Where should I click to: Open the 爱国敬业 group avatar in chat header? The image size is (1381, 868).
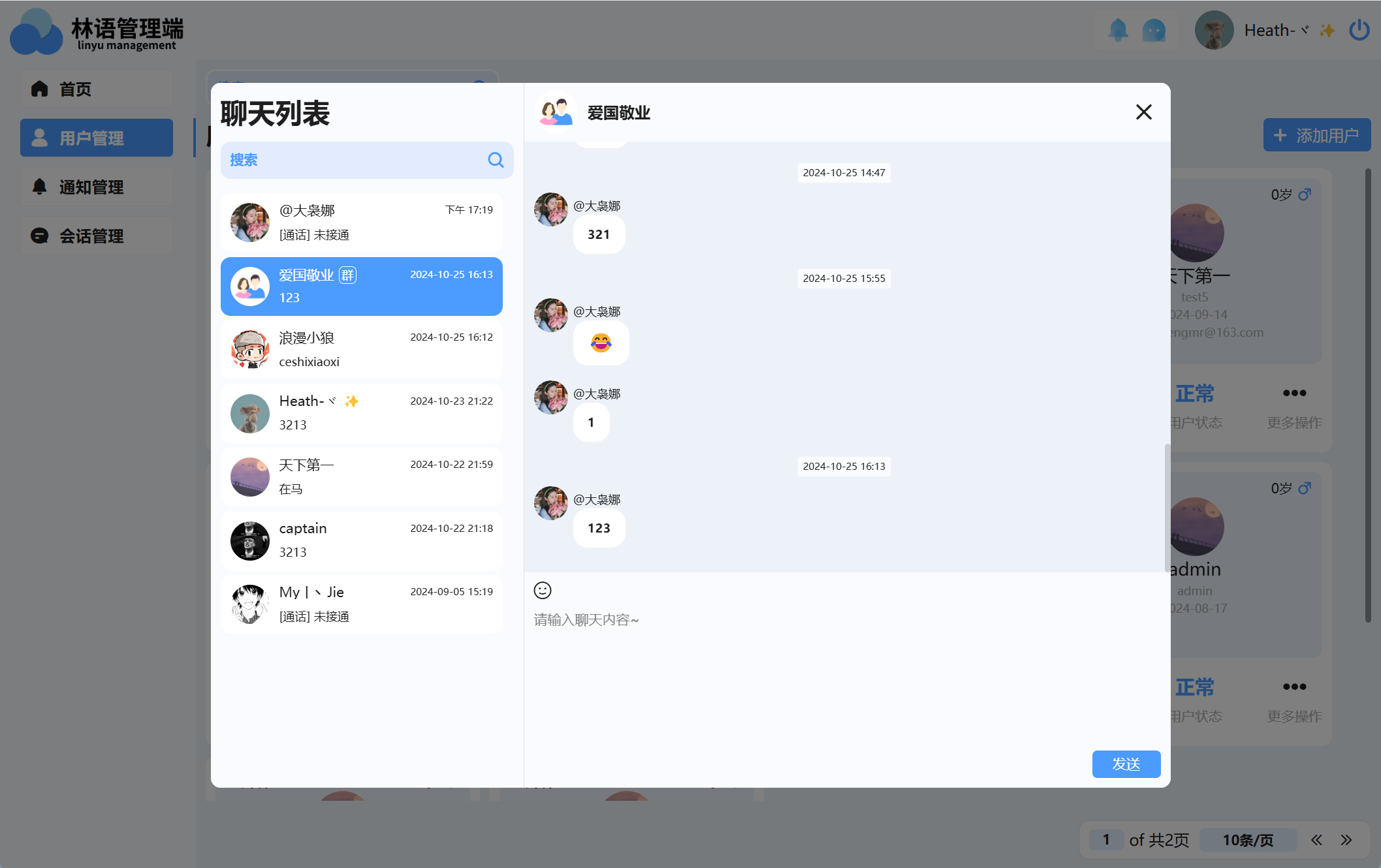click(556, 112)
